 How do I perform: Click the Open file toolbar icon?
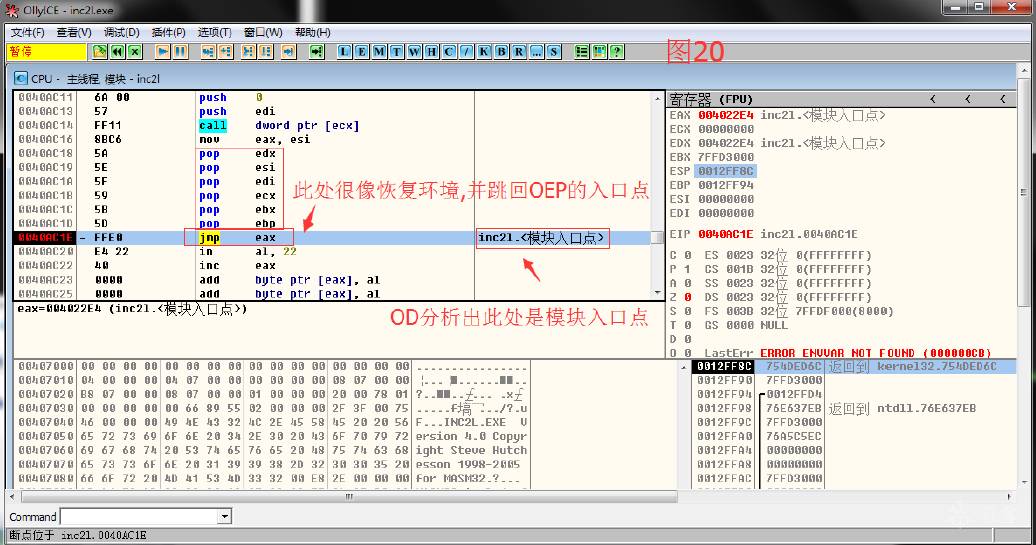pos(100,52)
